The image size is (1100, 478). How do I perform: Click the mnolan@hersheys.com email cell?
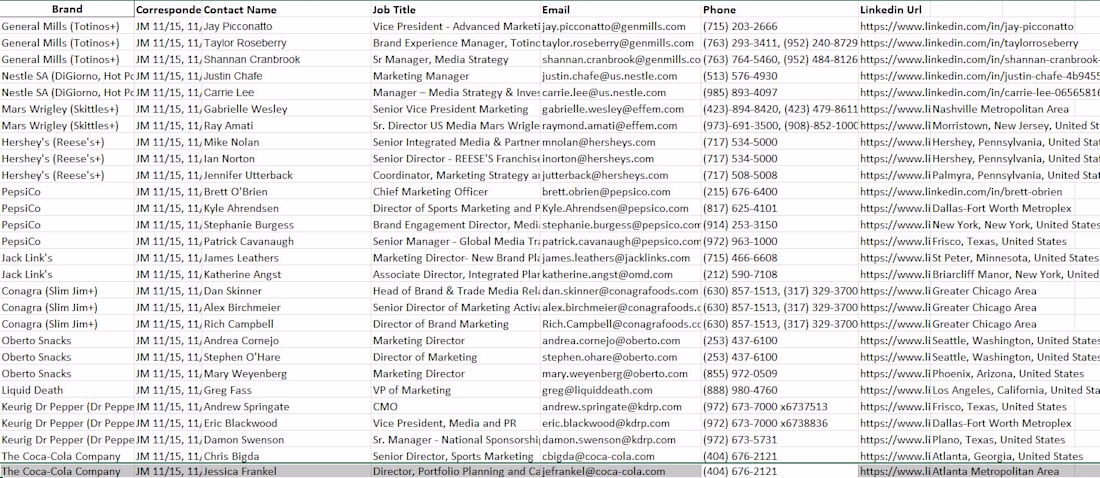621,142
